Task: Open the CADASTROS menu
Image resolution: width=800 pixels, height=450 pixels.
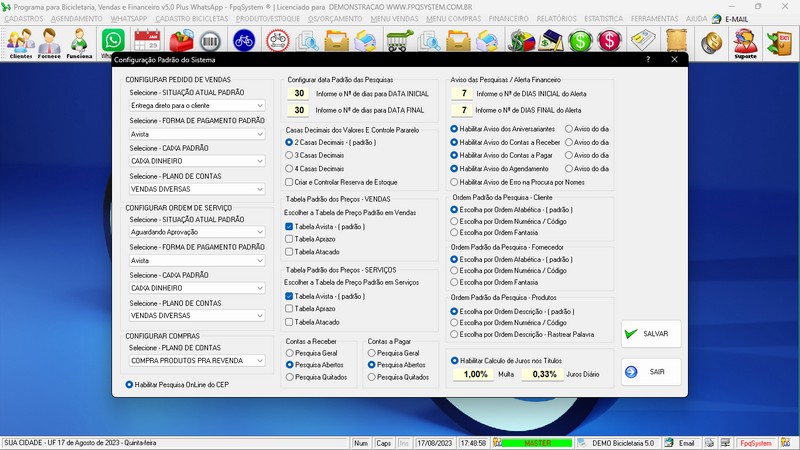Action: [x=24, y=19]
